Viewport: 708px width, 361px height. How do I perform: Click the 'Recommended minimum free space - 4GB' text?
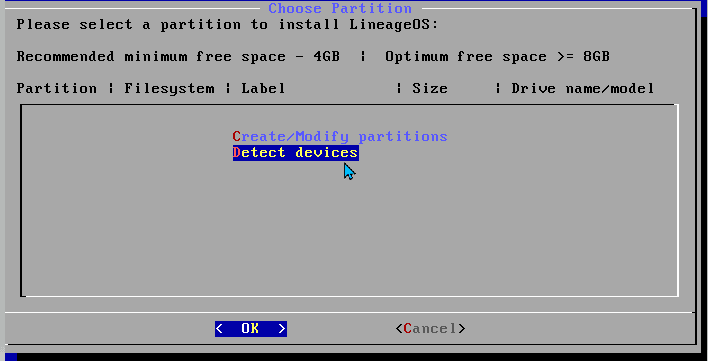pyautogui.click(x=178, y=57)
